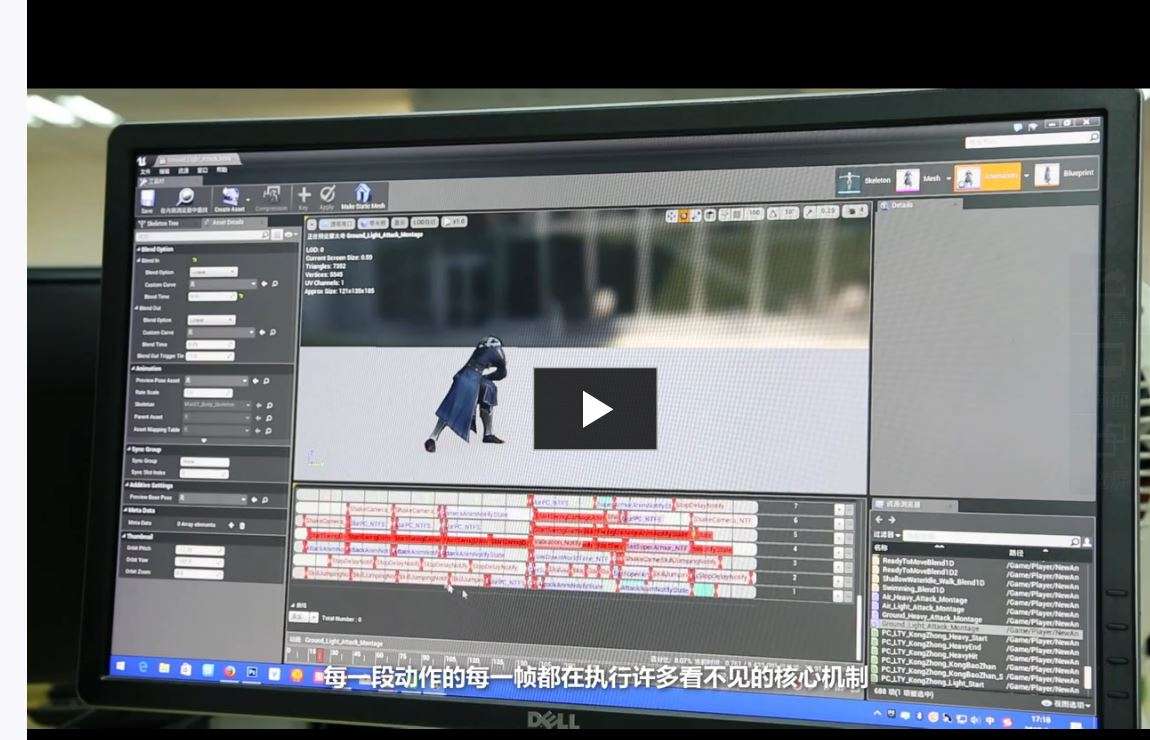Open the Animation mode dropdown arrow

tap(1026, 176)
